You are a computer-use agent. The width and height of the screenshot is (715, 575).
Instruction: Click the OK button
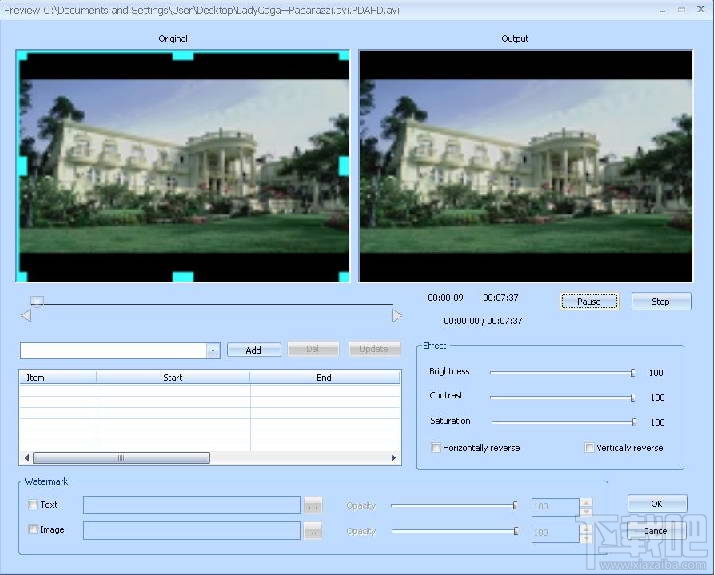pos(657,504)
